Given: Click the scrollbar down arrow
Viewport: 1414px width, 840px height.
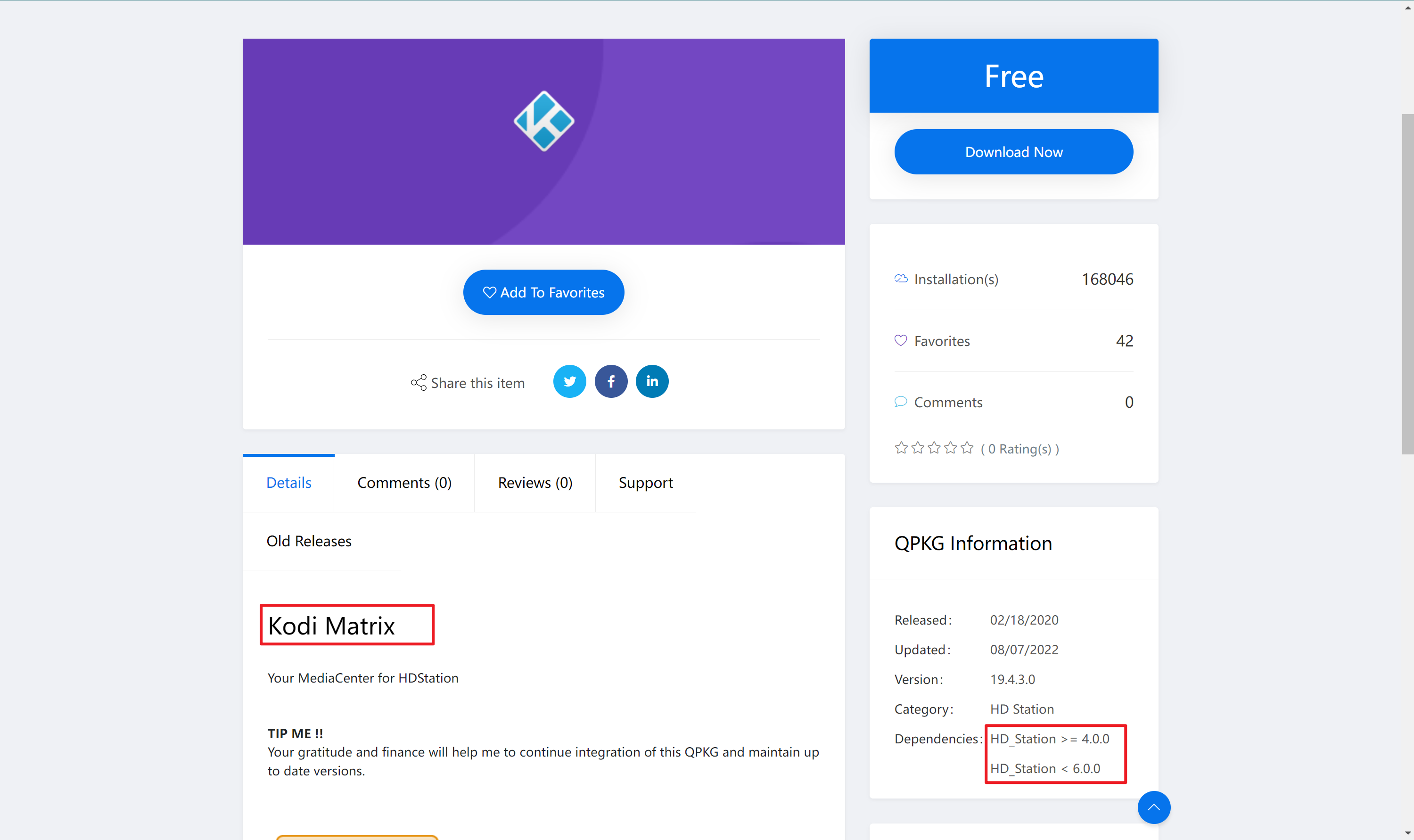Looking at the screenshot, I should 1407,834.
